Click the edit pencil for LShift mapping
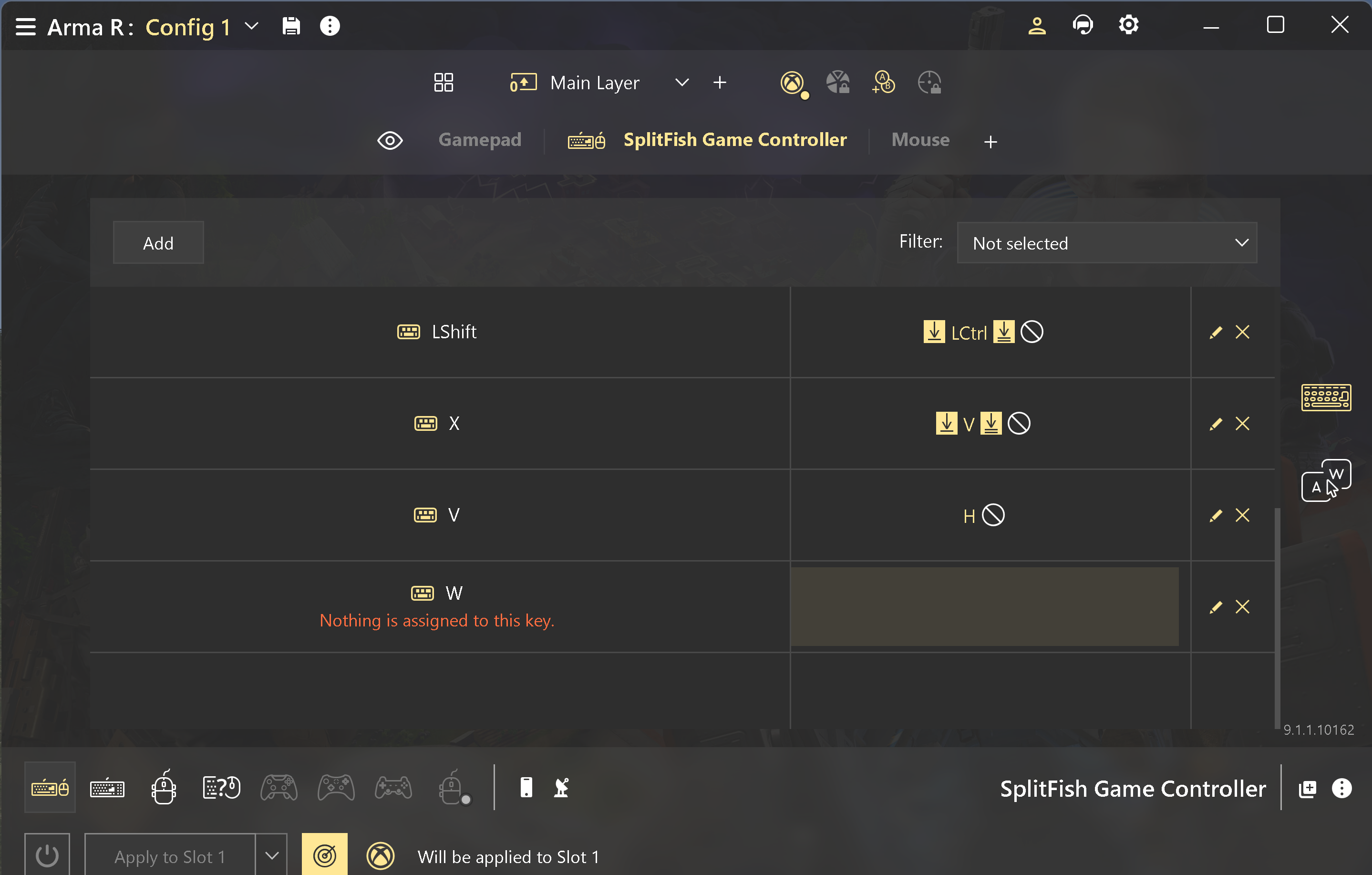The width and height of the screenshot is (1372, 875). (x=1215, y=332)
